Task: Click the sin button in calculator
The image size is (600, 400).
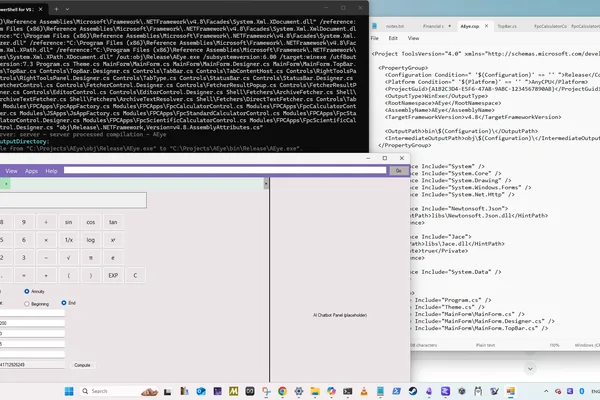Action: coord(68,222)
